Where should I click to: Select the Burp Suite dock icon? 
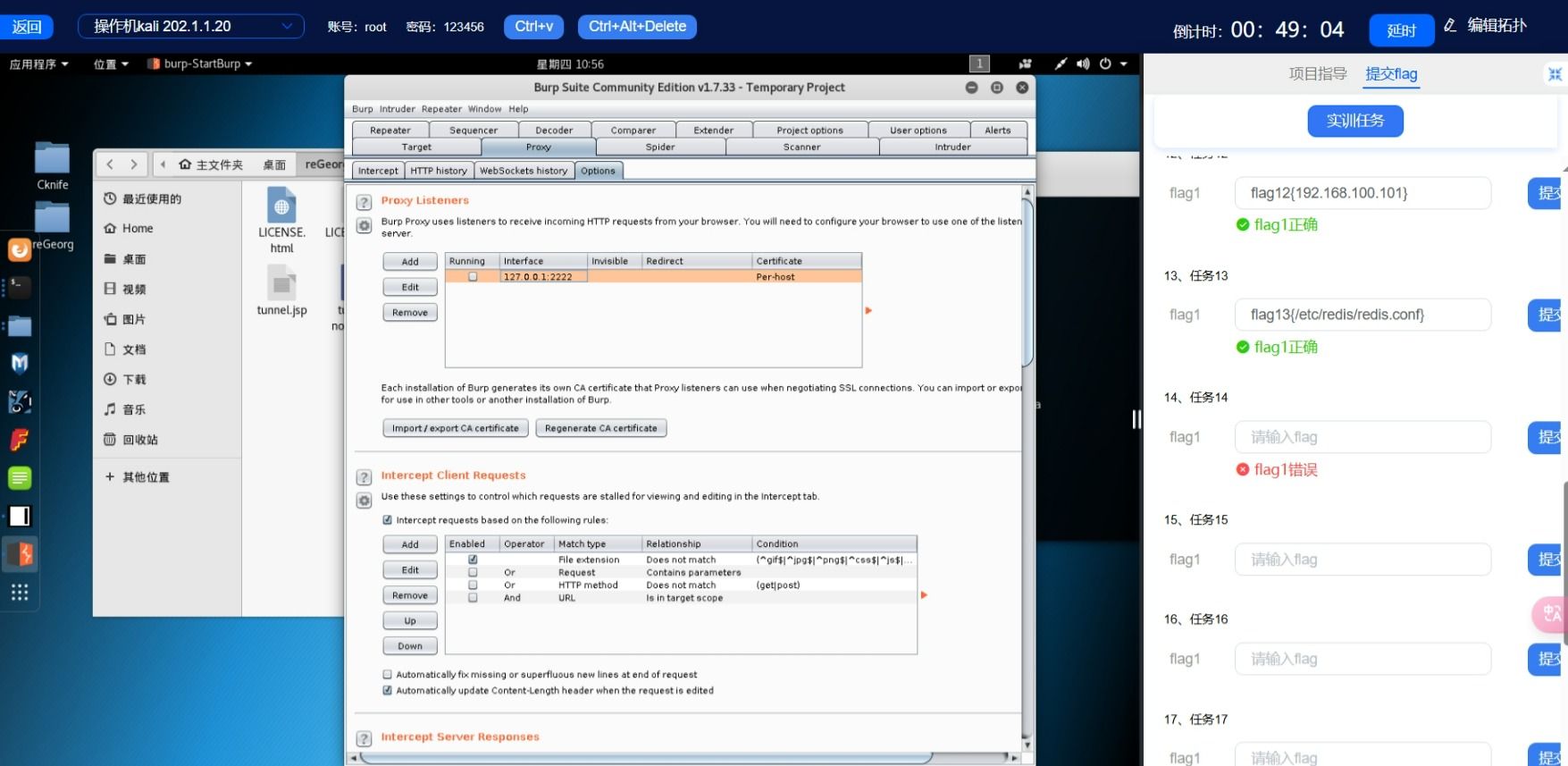20,554
